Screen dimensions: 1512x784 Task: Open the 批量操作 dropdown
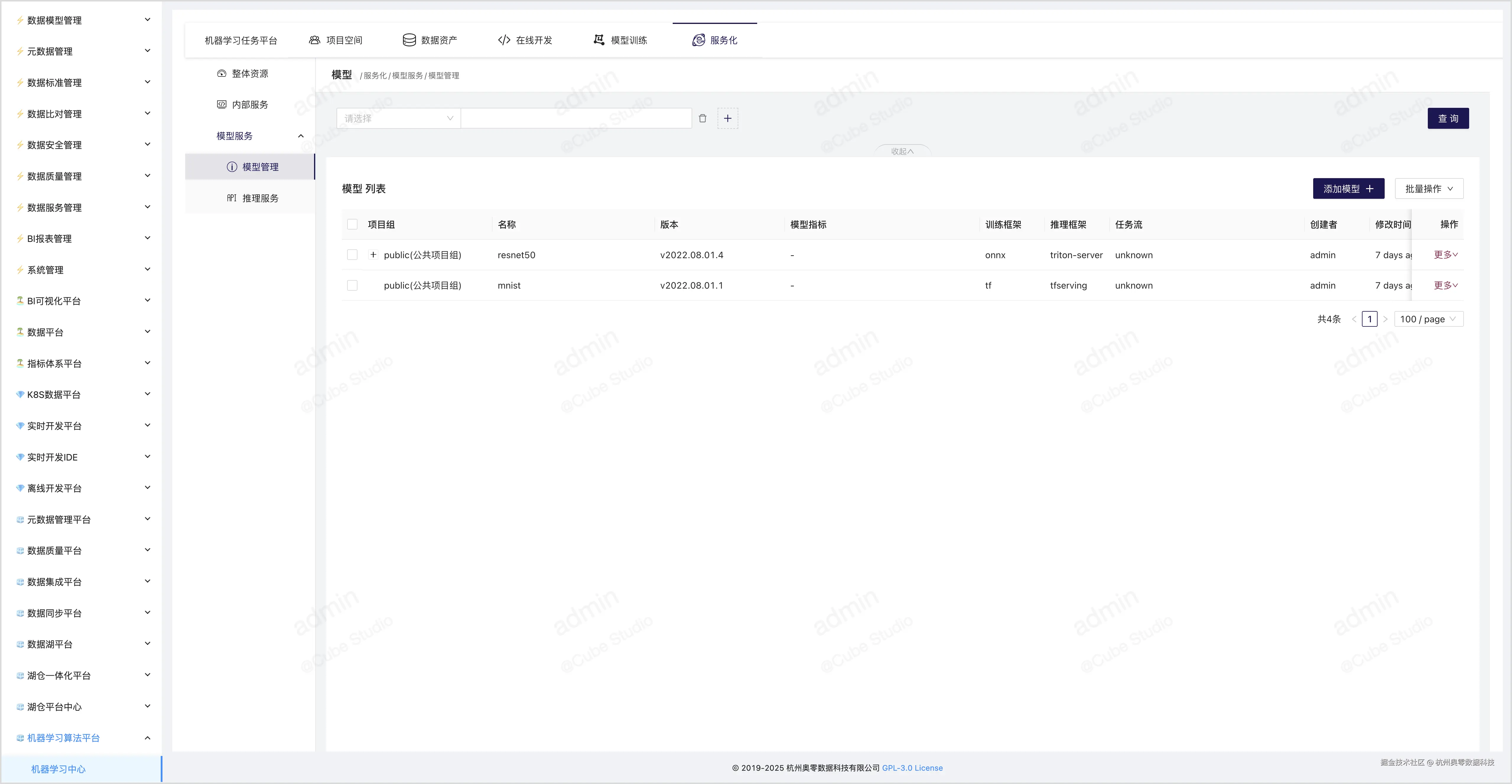point(1428,188)
